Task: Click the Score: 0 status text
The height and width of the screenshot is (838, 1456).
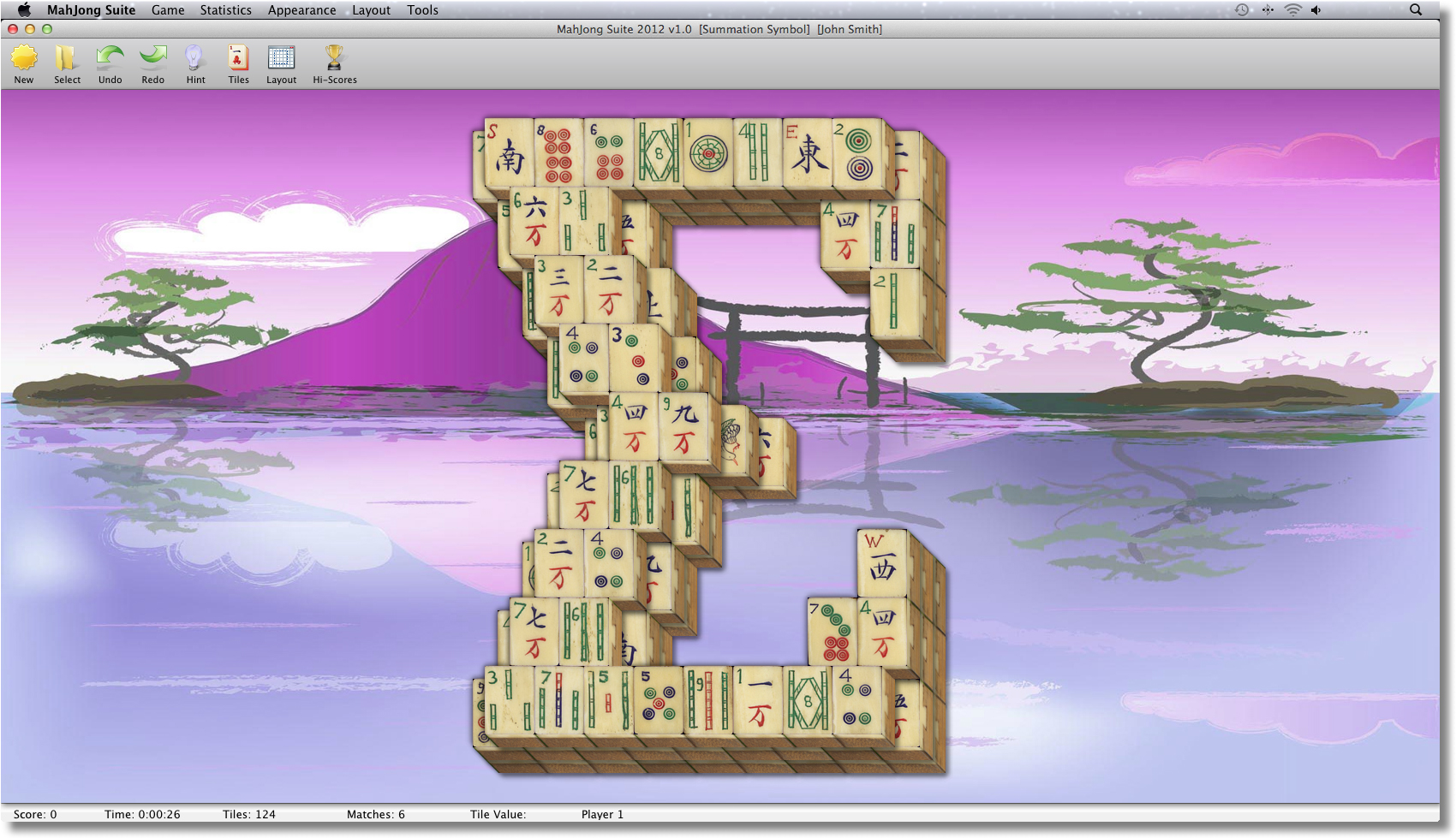Action: click(x=35, y=814)
